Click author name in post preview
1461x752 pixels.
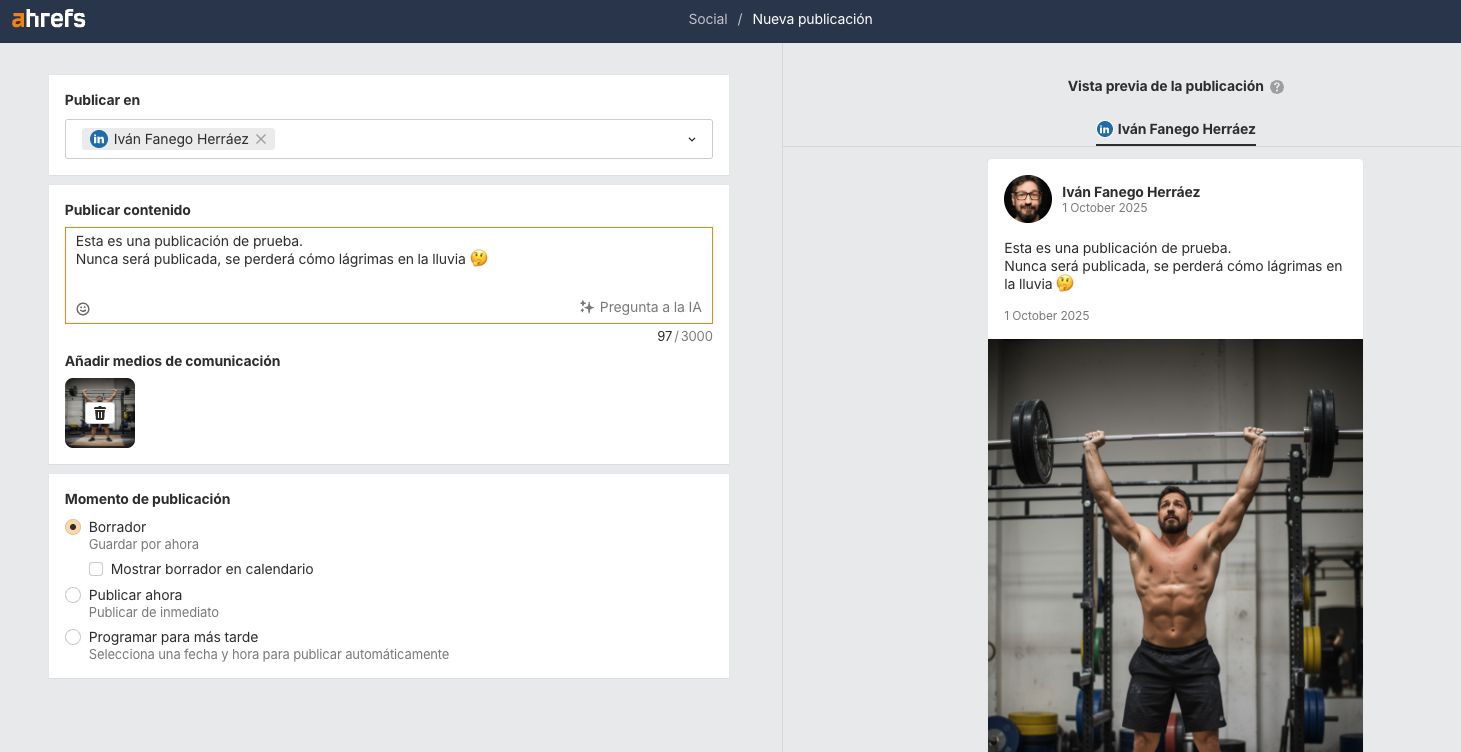coord(1130,192)
